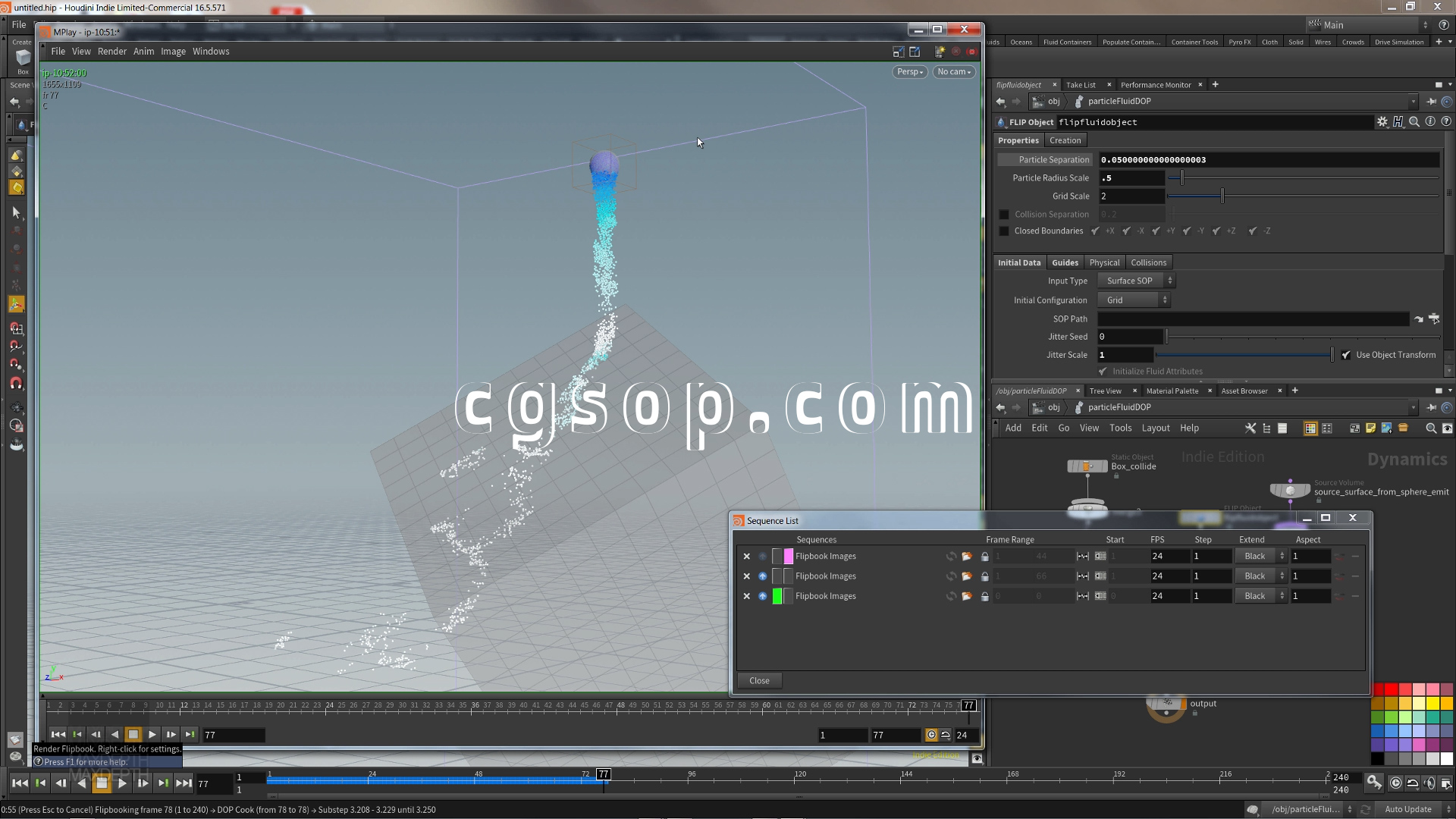Screen dimensions: 1456x819
Task: Switch to the Collisions tab
Action: (x=1148, y=262)
